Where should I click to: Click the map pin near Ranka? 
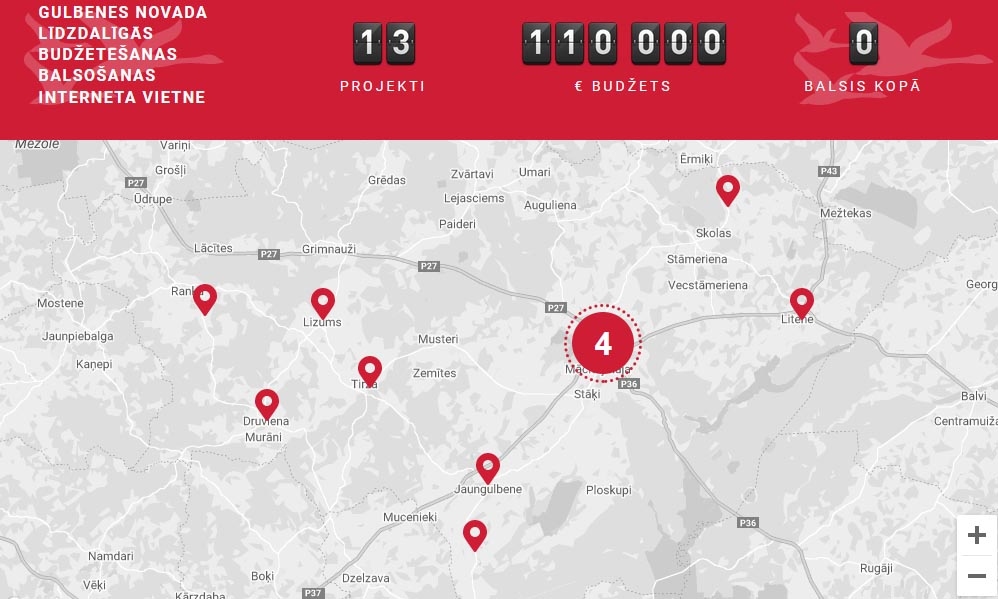[205, 299]
